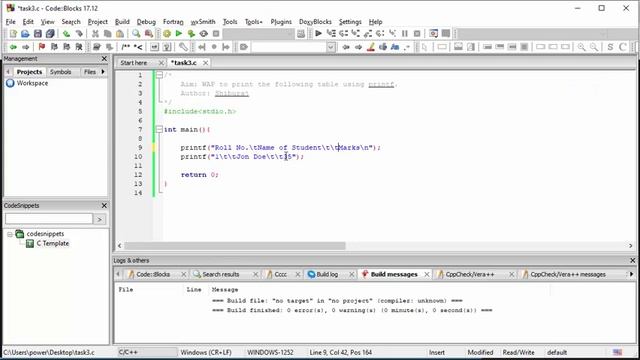Viewport: 640px width, 360px height.
Task: Click the New file toolbar icon
Action: [x=13, y=34]
